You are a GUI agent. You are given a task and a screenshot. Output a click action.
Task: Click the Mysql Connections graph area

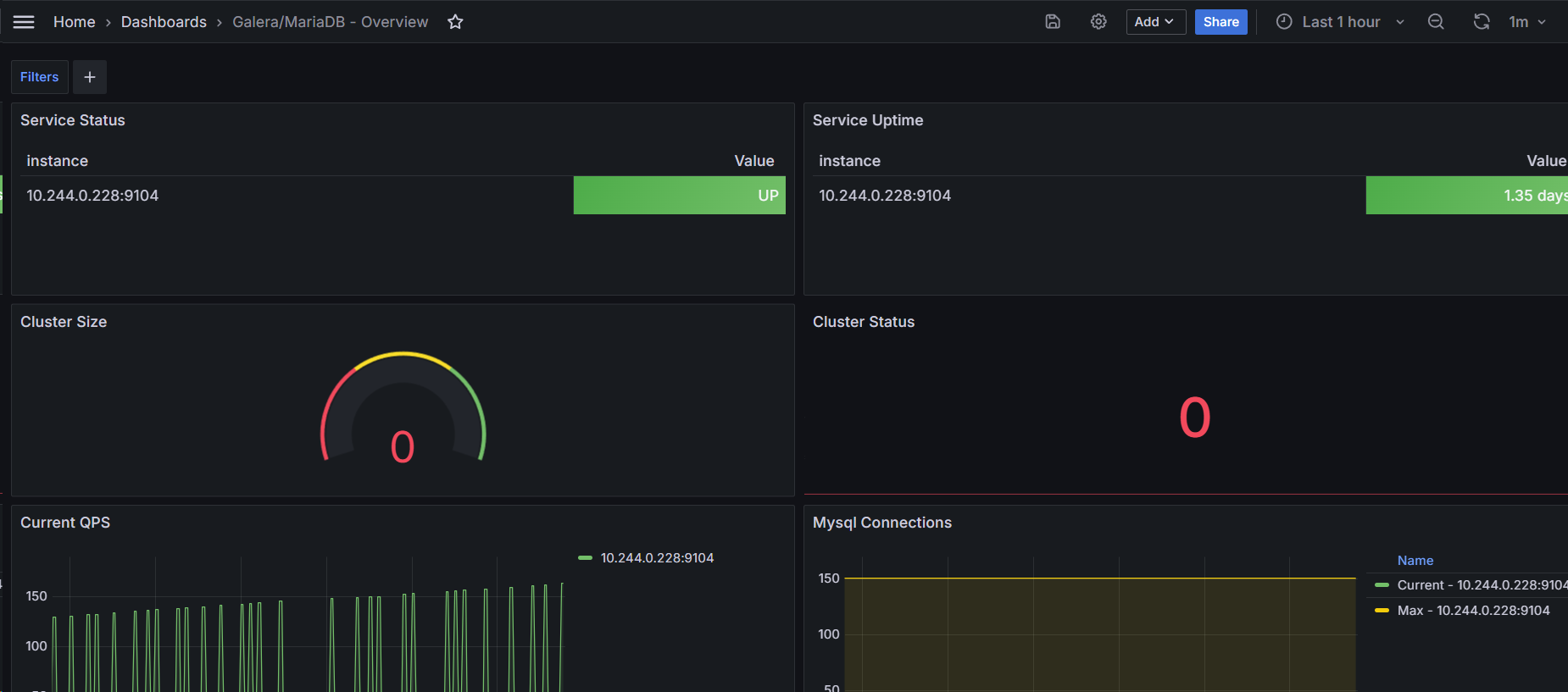pos(1100,624)
